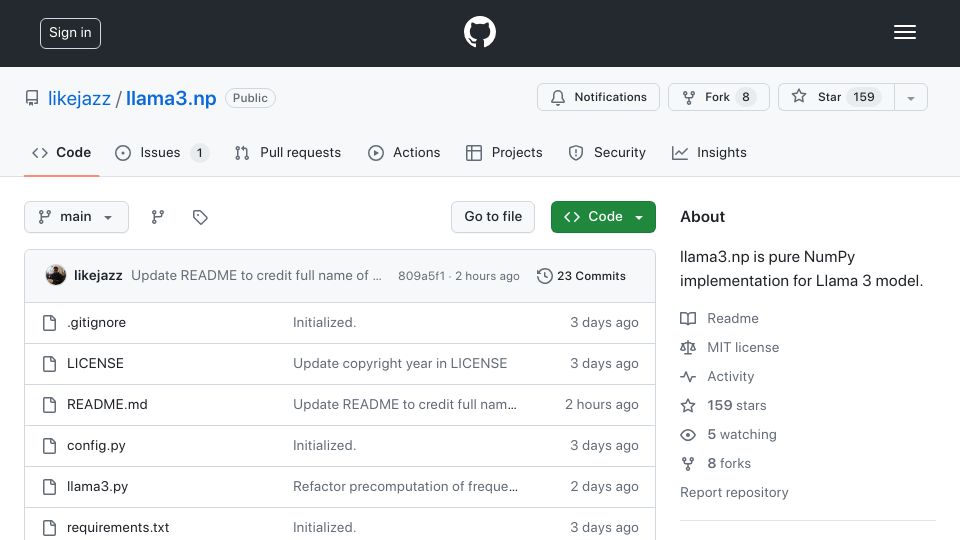Open the llama3.py file

(x=97, y=487)
